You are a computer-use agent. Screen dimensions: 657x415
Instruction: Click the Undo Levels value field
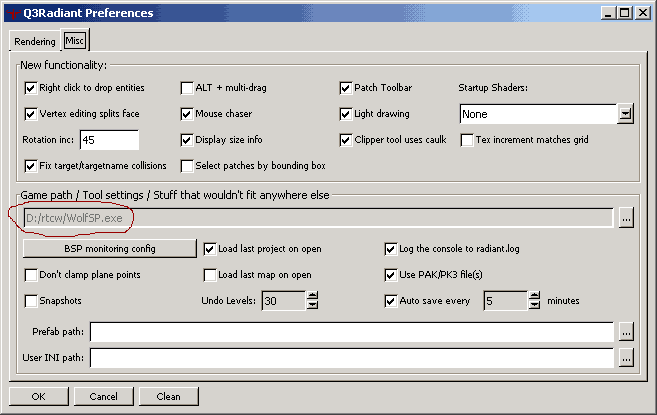pyautogui.click(x=284, y=301)
